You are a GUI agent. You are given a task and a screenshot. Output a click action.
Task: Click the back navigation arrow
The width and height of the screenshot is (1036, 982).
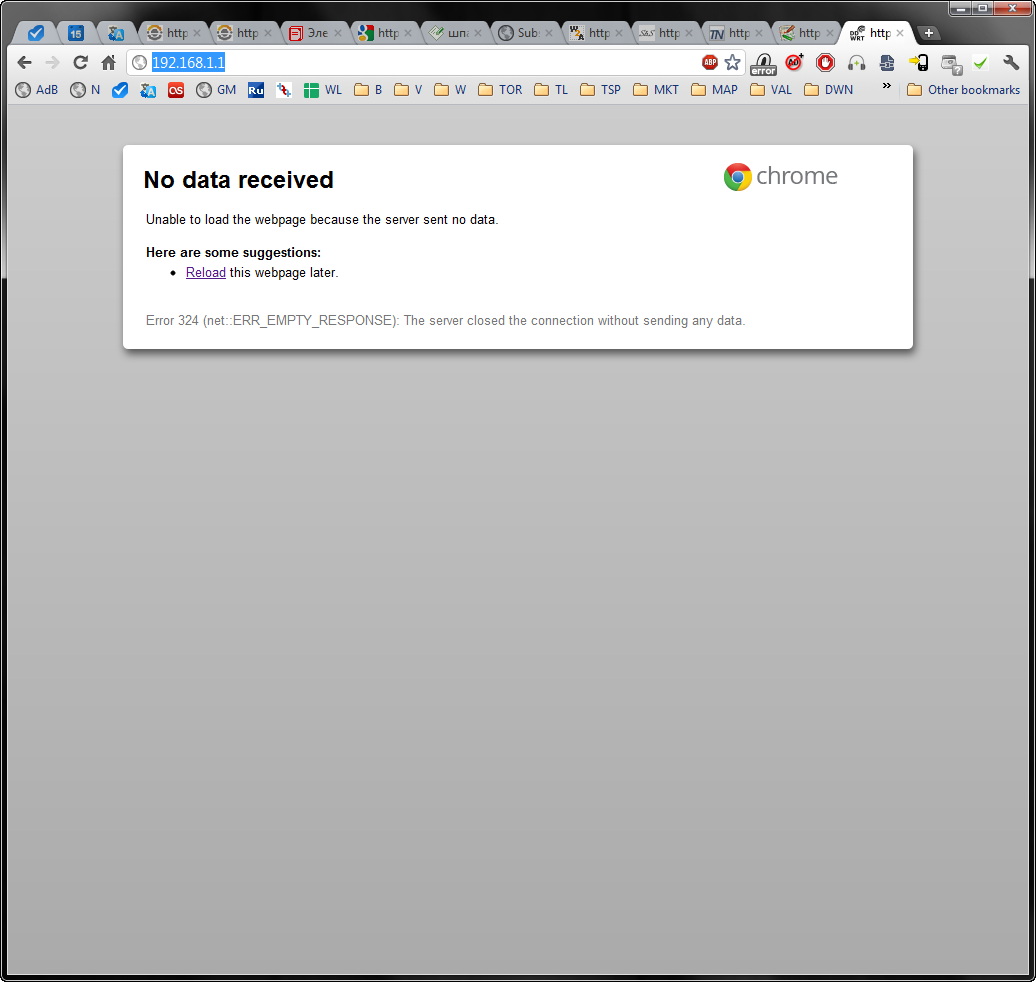pyautogui.click(x=24, y=62)
